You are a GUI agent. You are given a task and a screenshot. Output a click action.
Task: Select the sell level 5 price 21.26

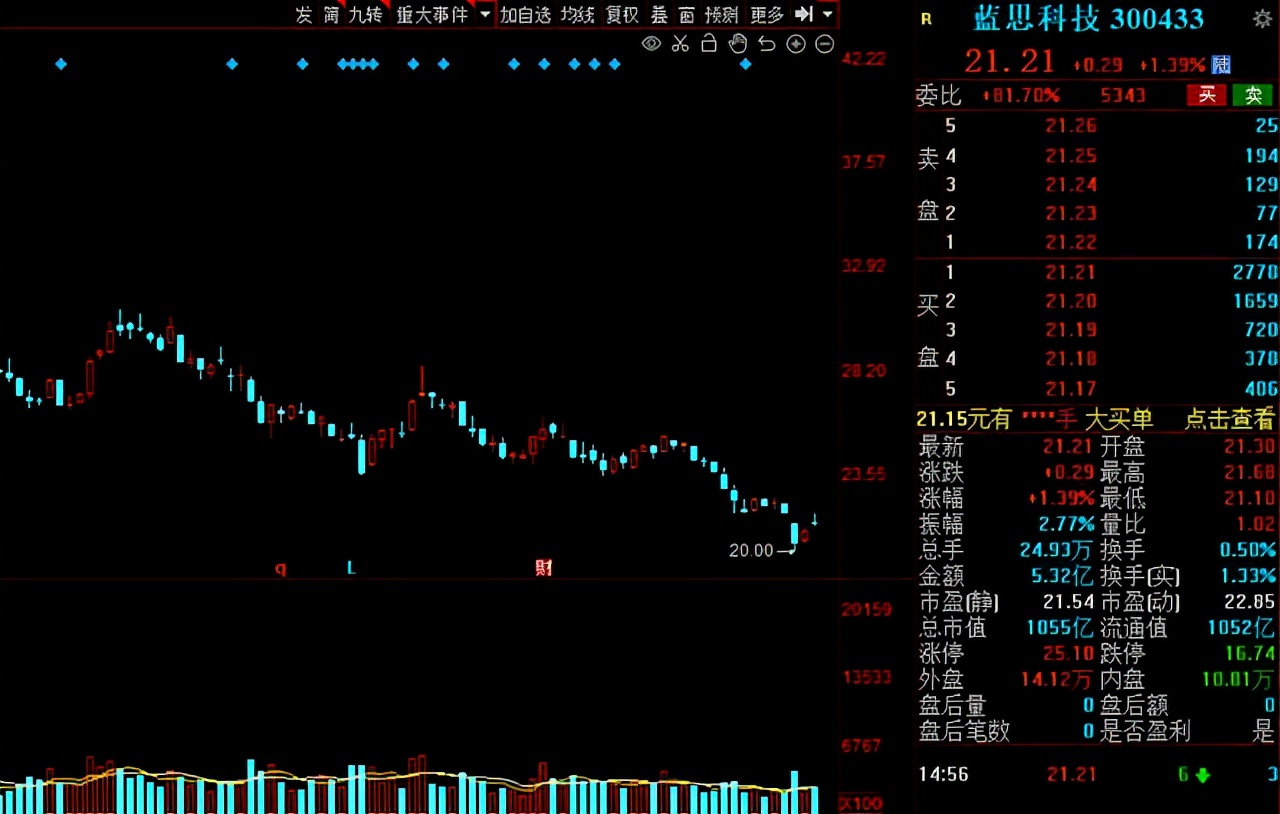pos(1071,126)
